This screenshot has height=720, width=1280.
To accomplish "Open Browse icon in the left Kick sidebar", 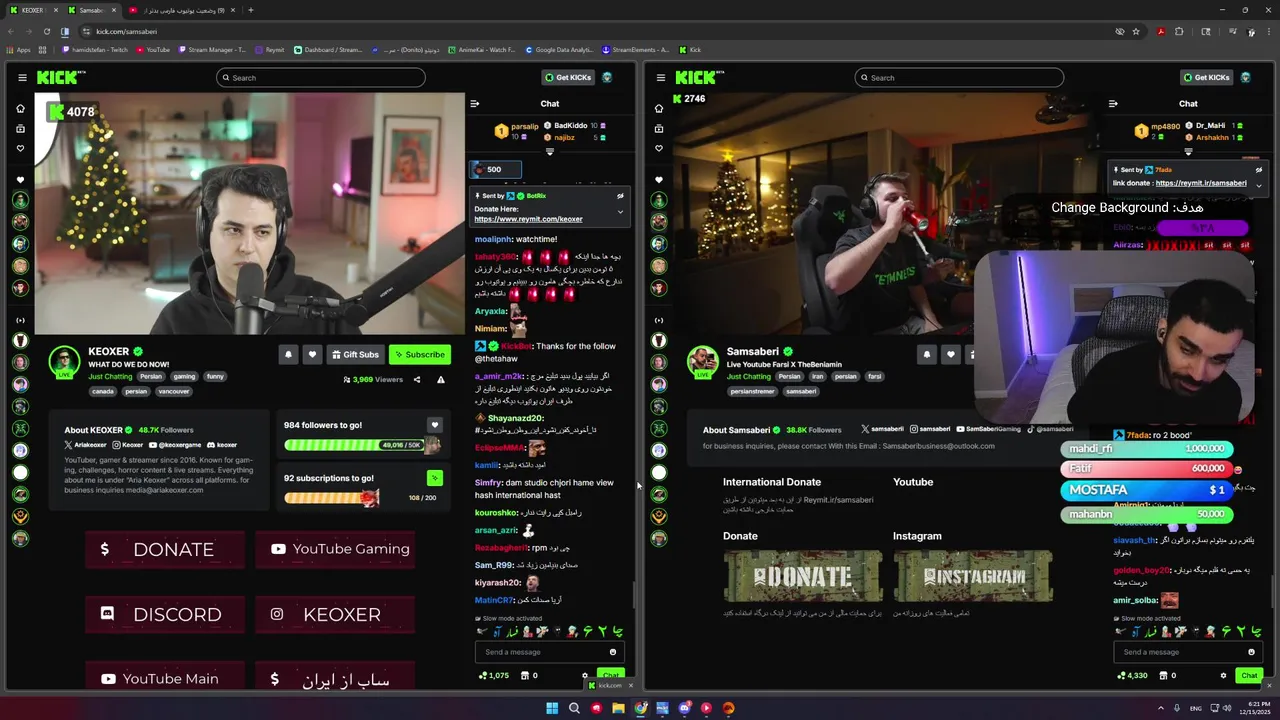I will coord(20,128).
